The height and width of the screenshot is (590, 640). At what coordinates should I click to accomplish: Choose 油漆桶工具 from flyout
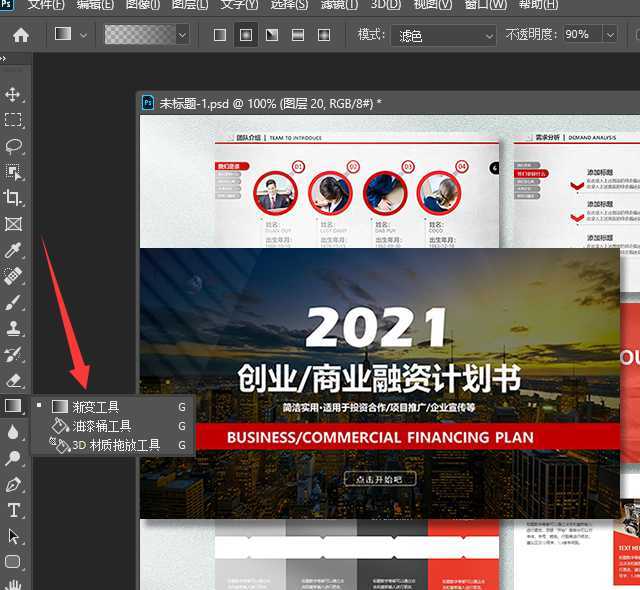click(x=113, y=426)
